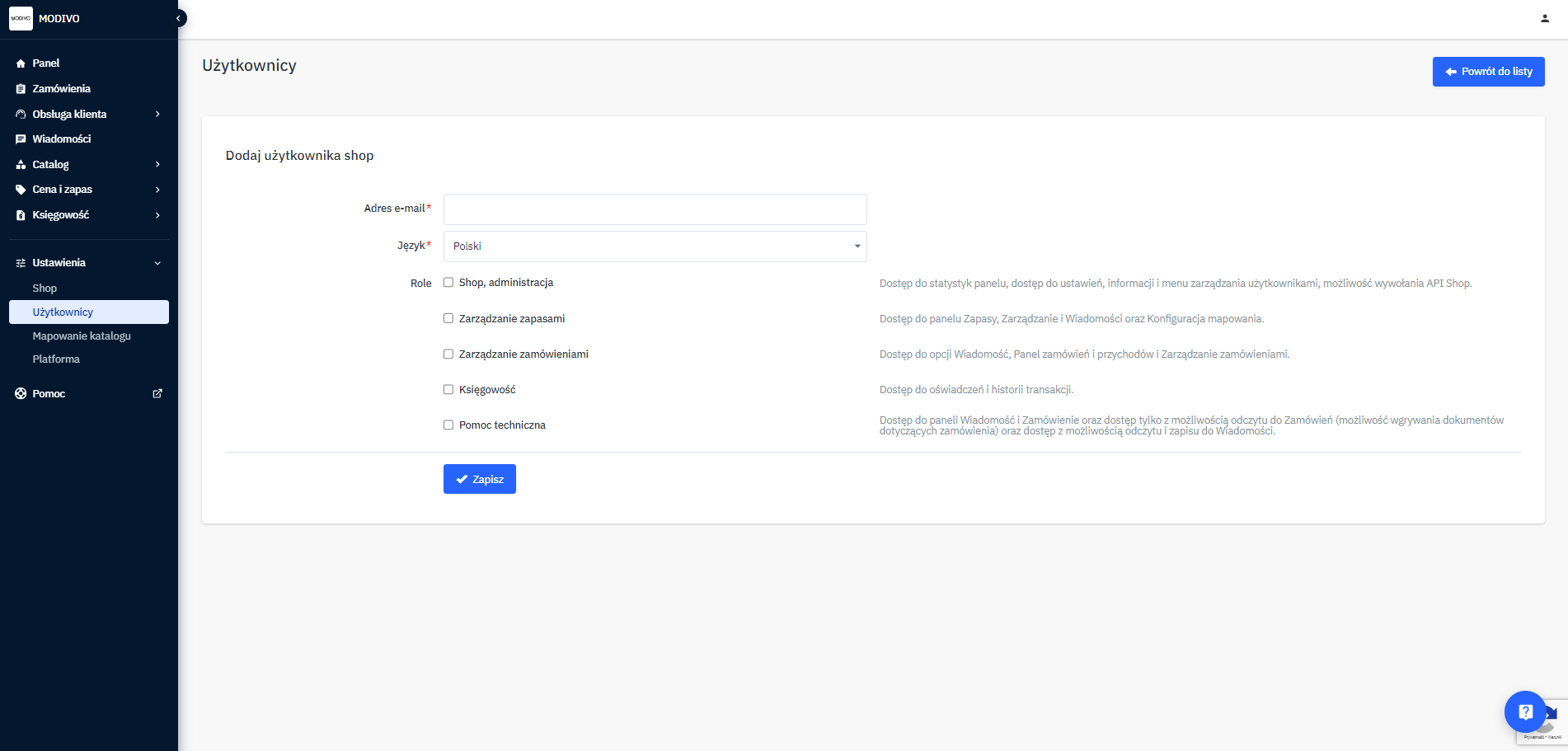Collapse the Ustawienia settings section
The image size is (1568, 751).
pyautogui.click(x=157, y=263)
